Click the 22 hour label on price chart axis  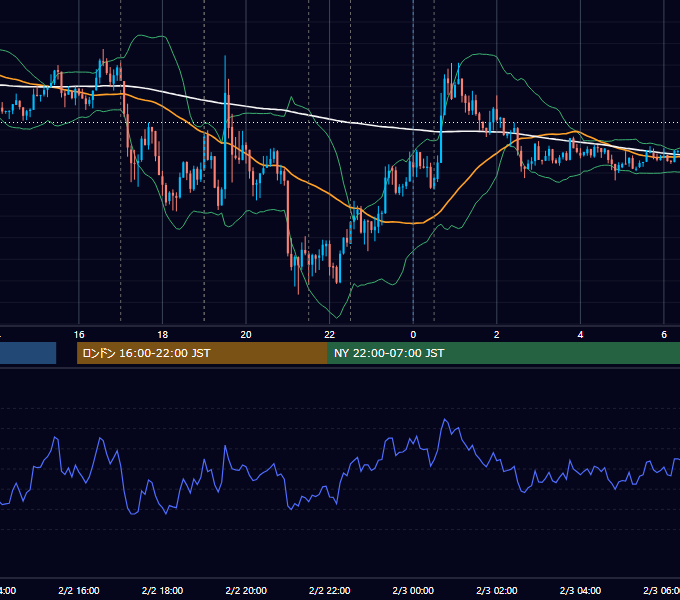pyautogui.click(x=330, y=335)
